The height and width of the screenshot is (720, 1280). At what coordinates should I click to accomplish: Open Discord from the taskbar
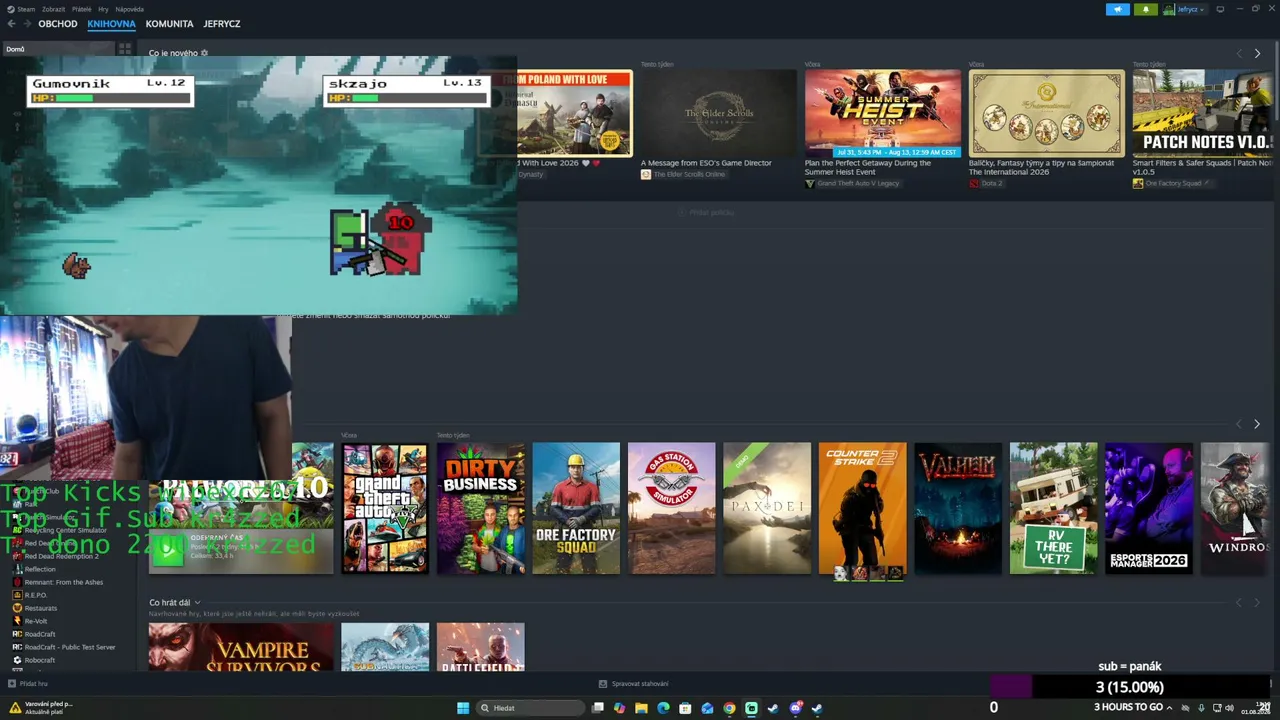pos(795,708)
